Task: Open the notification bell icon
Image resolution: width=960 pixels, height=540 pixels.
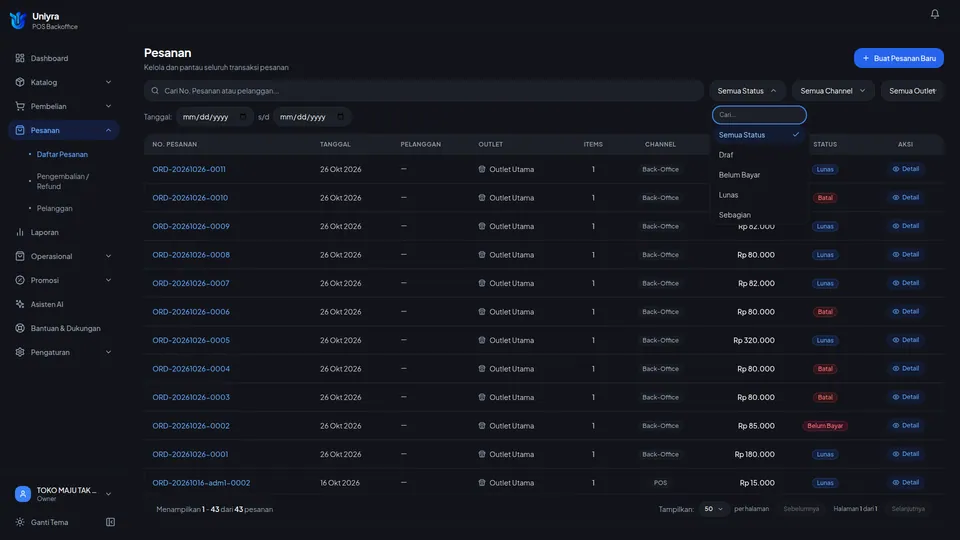Action: point(934,13)
